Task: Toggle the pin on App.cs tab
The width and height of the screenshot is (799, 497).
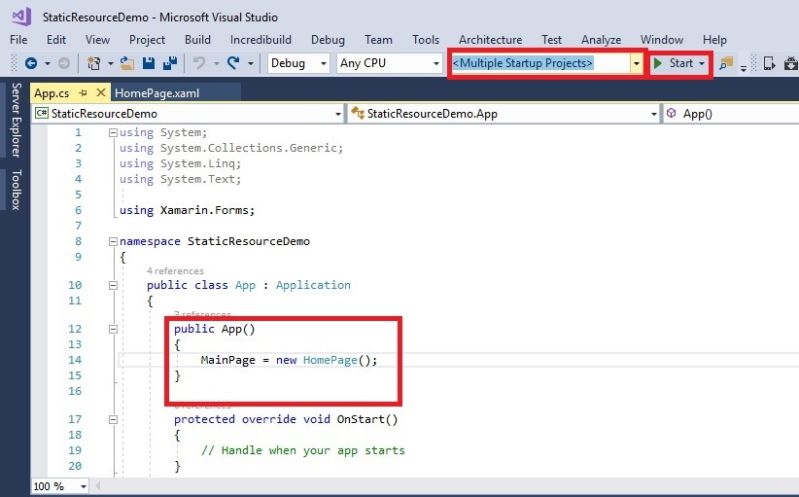Action: [x=83, y=93]
